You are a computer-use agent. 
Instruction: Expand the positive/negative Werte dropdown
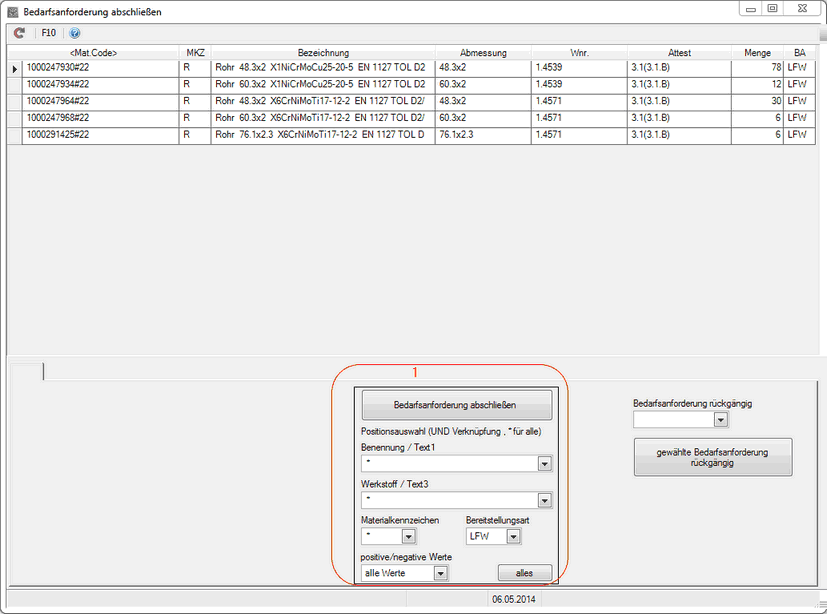tap(440, 573)
